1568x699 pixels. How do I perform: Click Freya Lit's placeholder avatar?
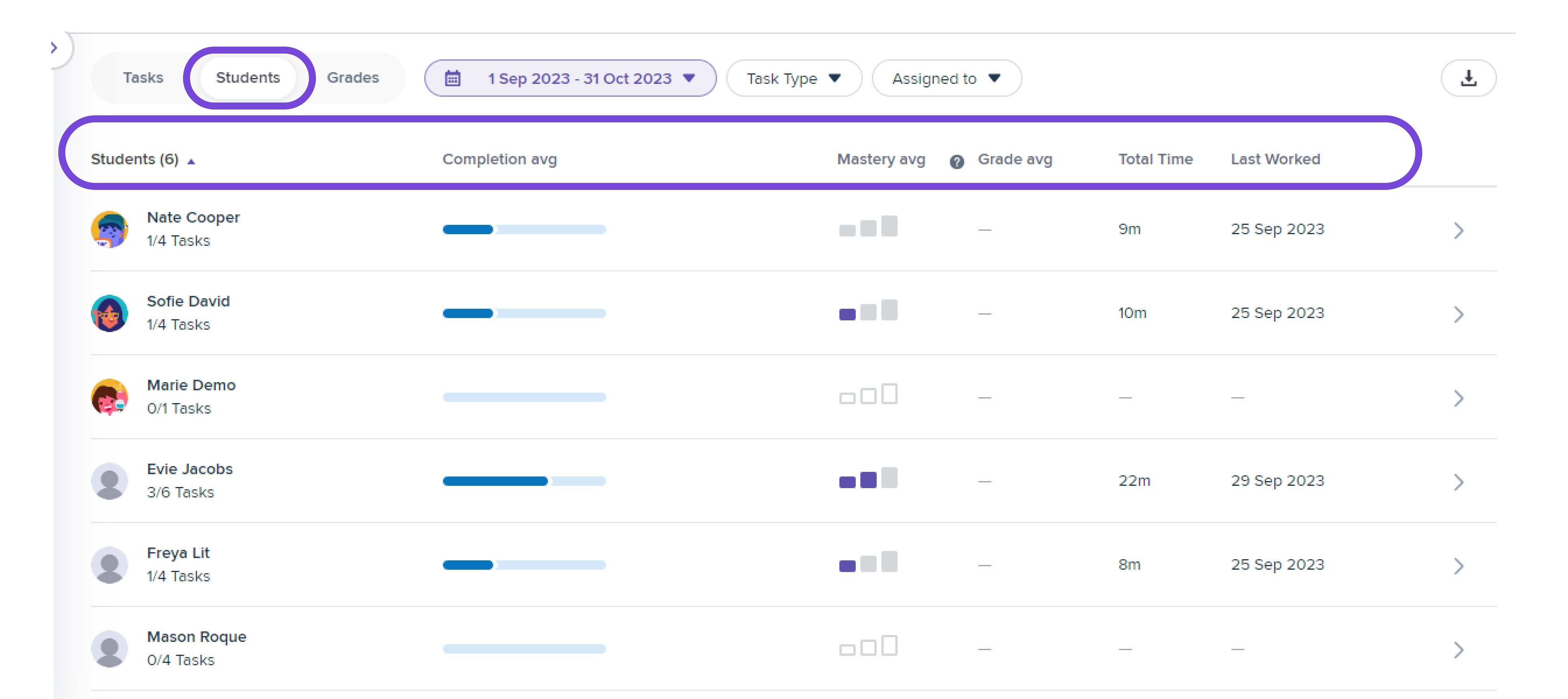tap(110, 565)
